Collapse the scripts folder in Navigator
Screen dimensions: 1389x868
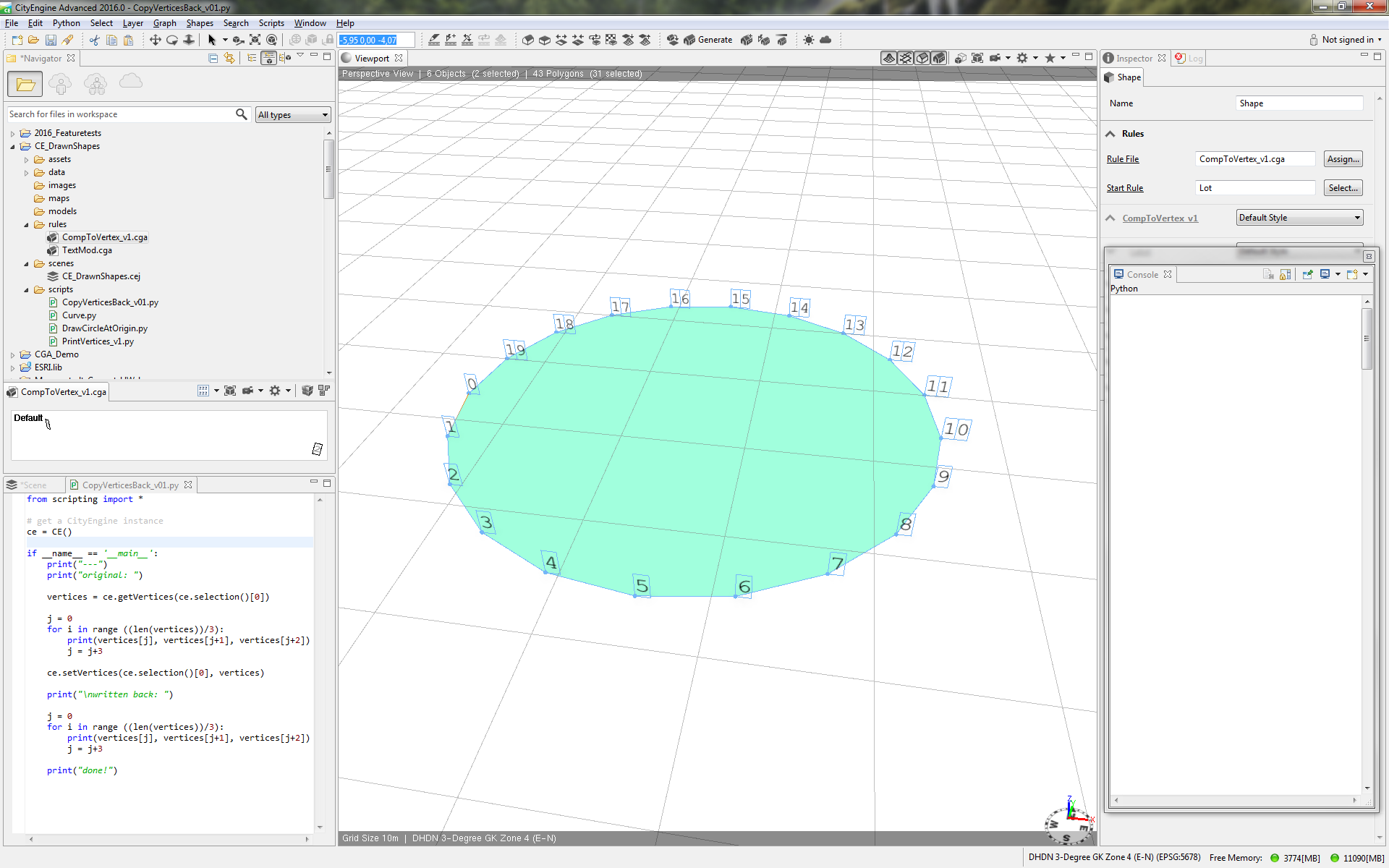click(26, 290)
